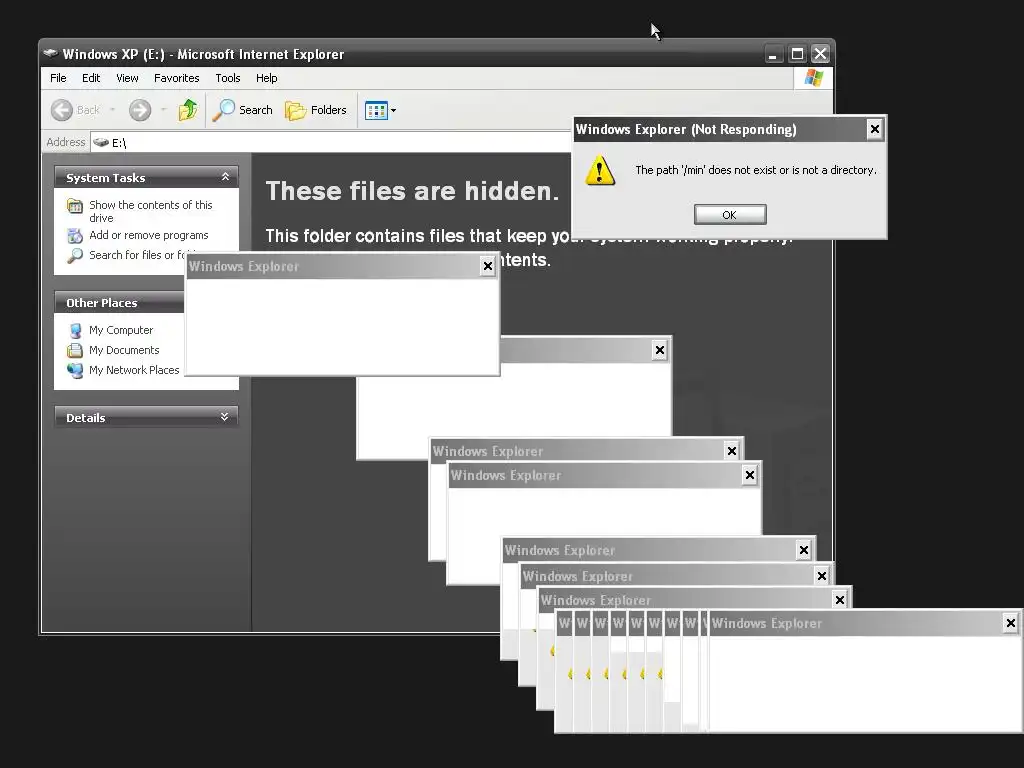1024x768 pixels.
Task: Click the My Network Places icon
Action: (x=75, y=370)
